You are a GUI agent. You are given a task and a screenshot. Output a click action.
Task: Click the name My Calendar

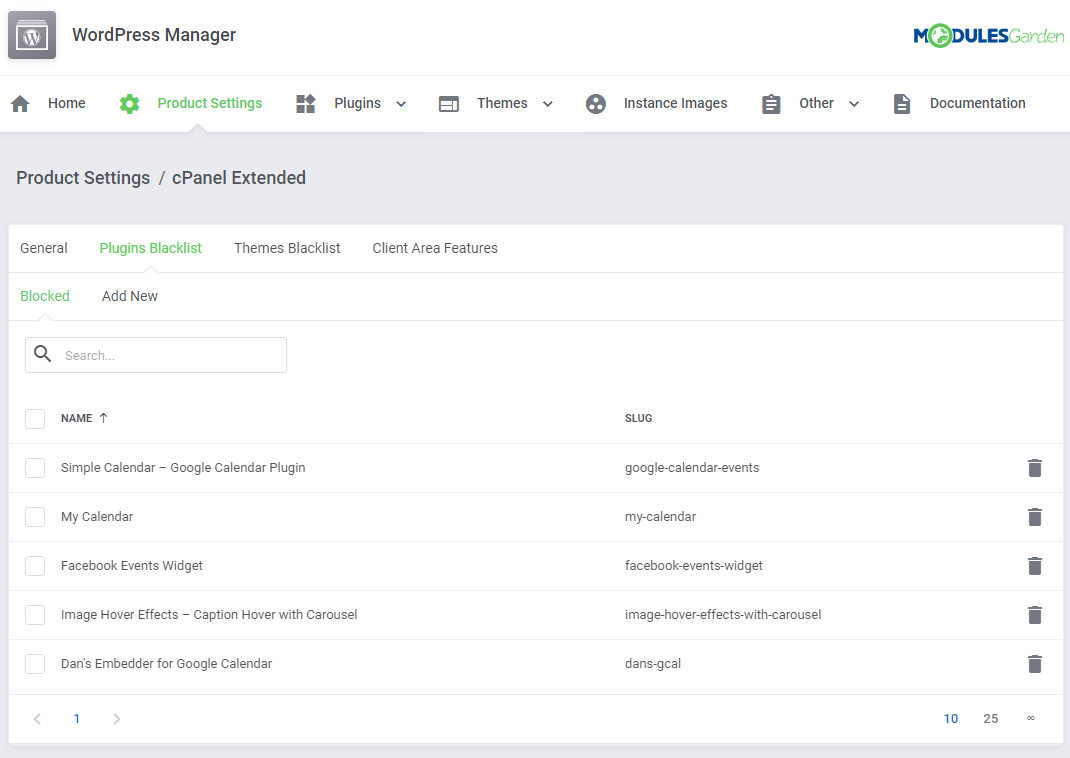[x=97, y=517]
